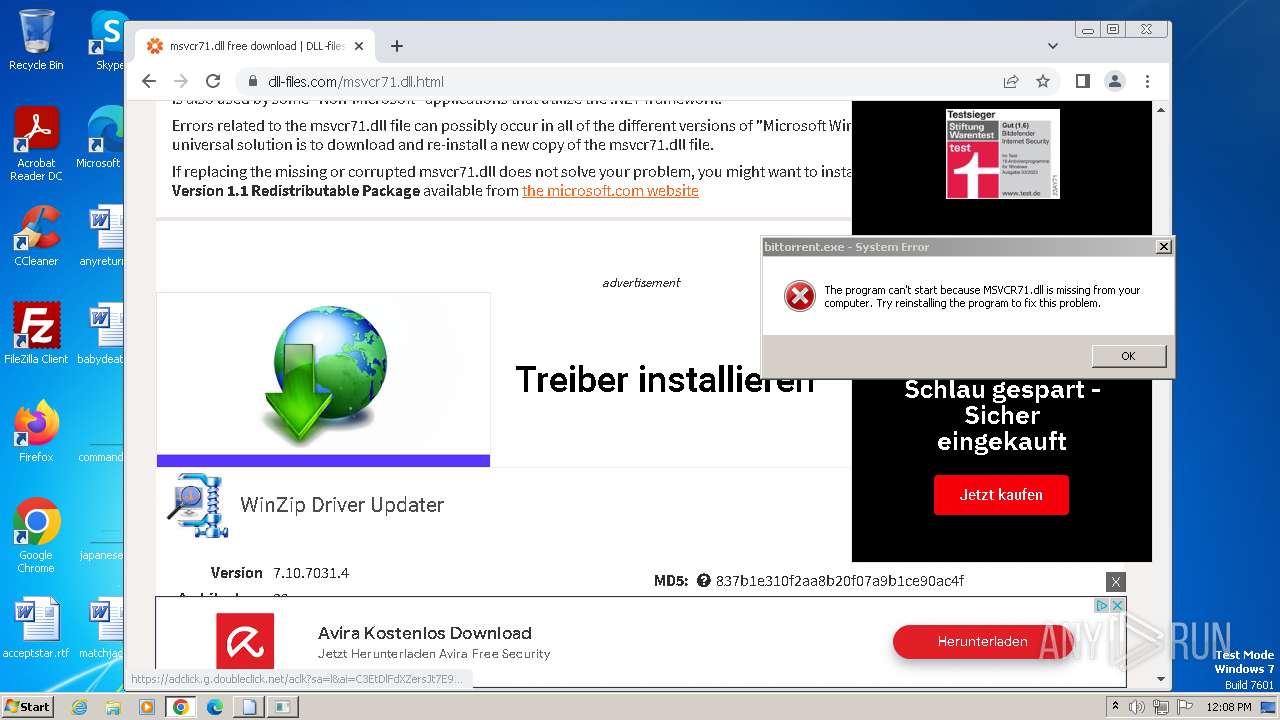This screenshot has height=720, width=1280.
Task: Follow the microsoft.com website link
Action: pyautogui.click(x=610, y=191)
